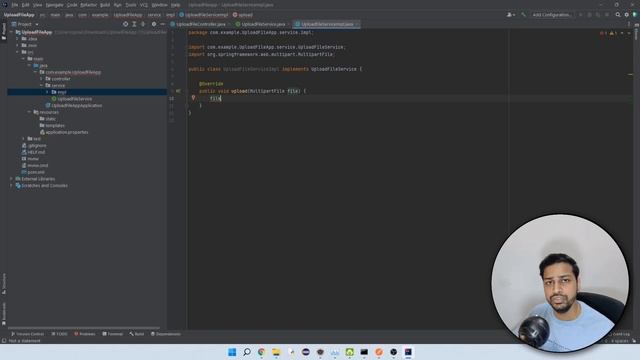Expand the .idea folder
Screen dimensions: 640x360
pyautogui.click(x=18, y=39)
